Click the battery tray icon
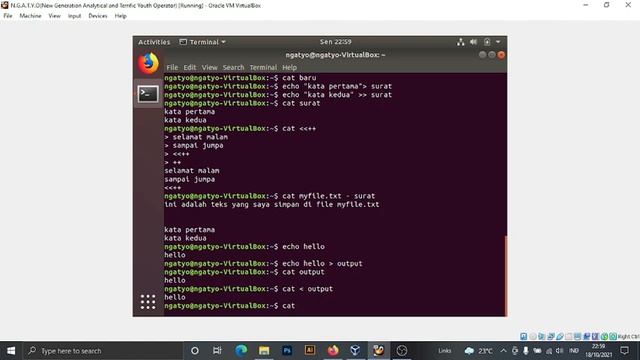 click(538, 351)
